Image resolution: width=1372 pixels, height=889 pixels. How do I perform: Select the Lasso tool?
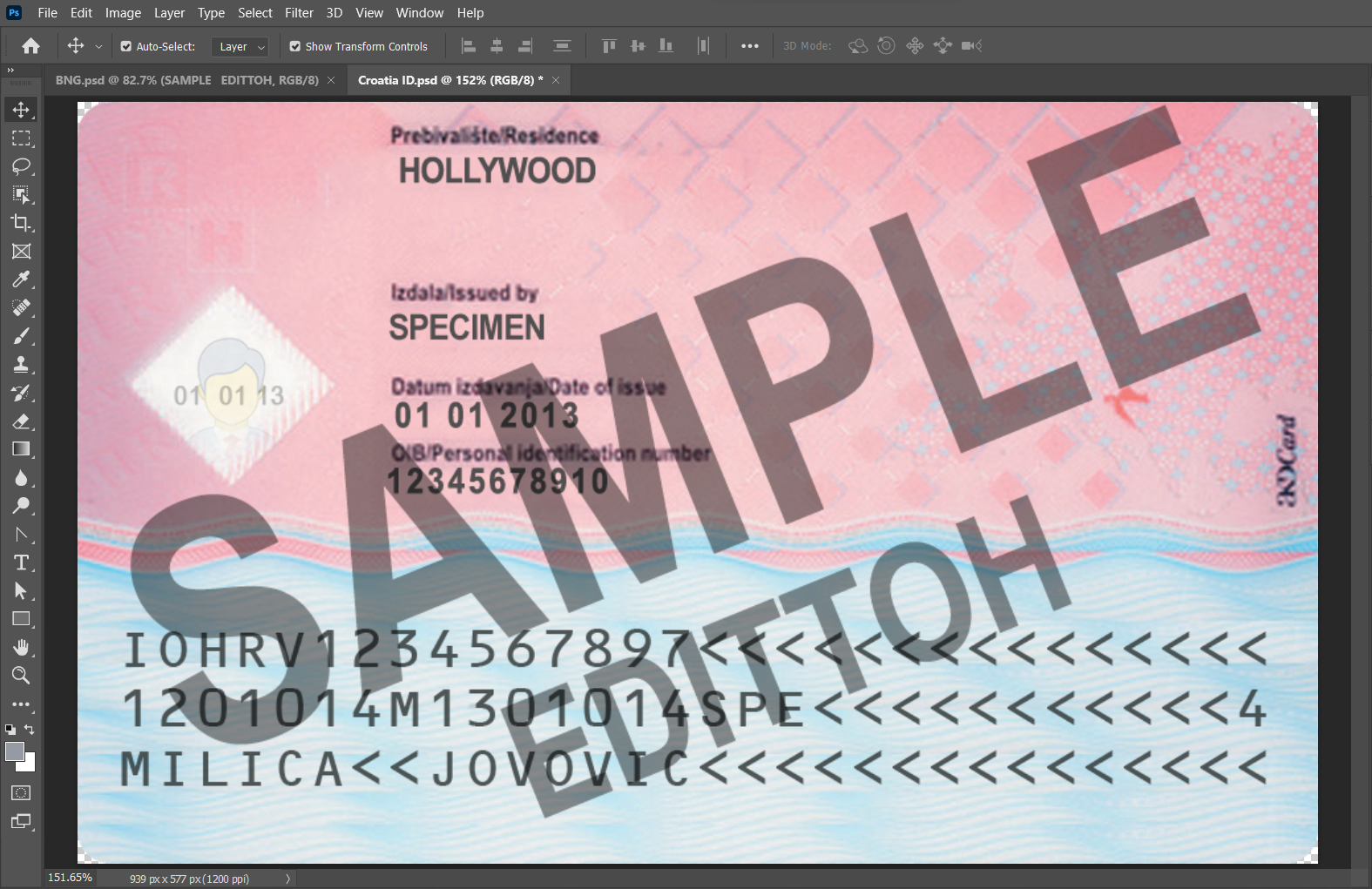[x=21, y=166]
